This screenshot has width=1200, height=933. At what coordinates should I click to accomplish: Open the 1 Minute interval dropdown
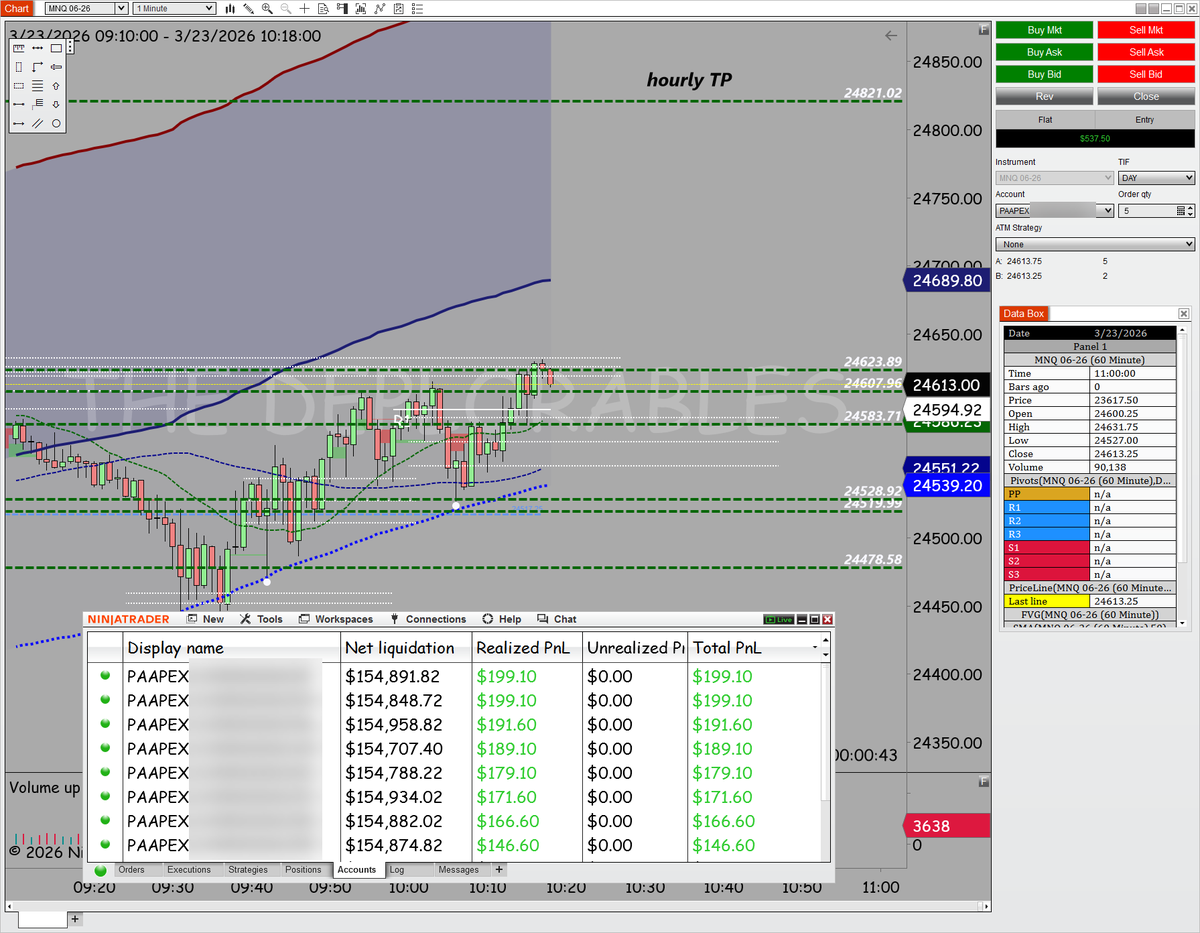174,8
